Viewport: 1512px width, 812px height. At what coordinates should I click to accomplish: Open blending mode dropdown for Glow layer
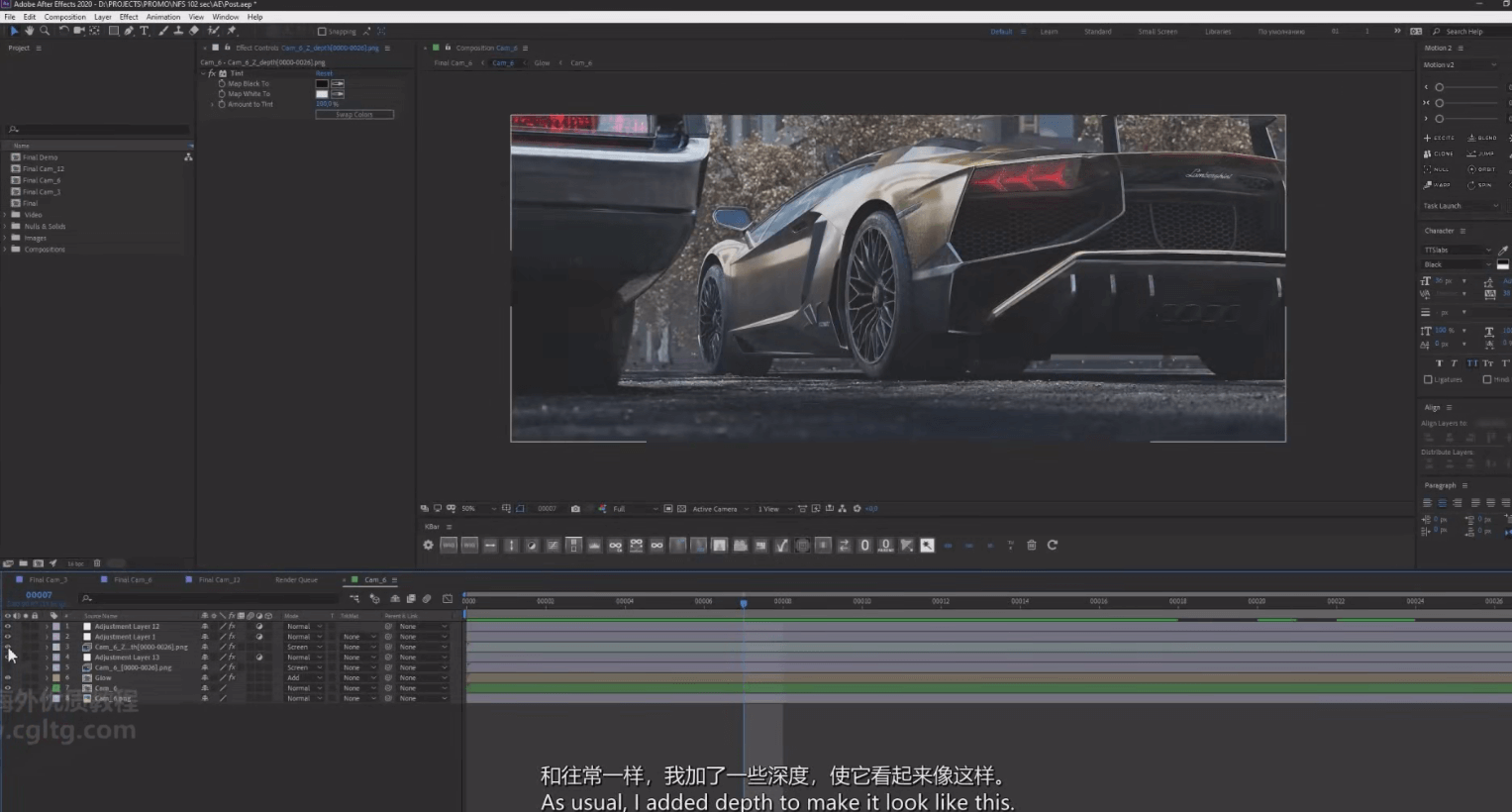click(x=304, y=678)
